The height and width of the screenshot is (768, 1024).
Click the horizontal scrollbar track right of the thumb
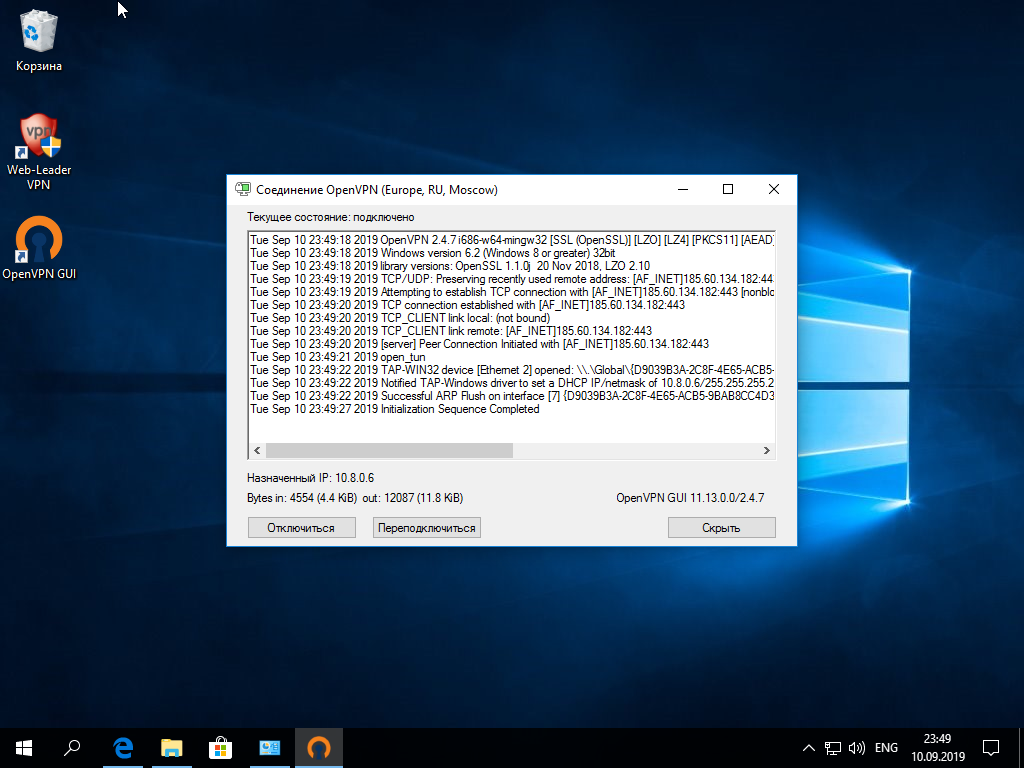coord(636,451)
